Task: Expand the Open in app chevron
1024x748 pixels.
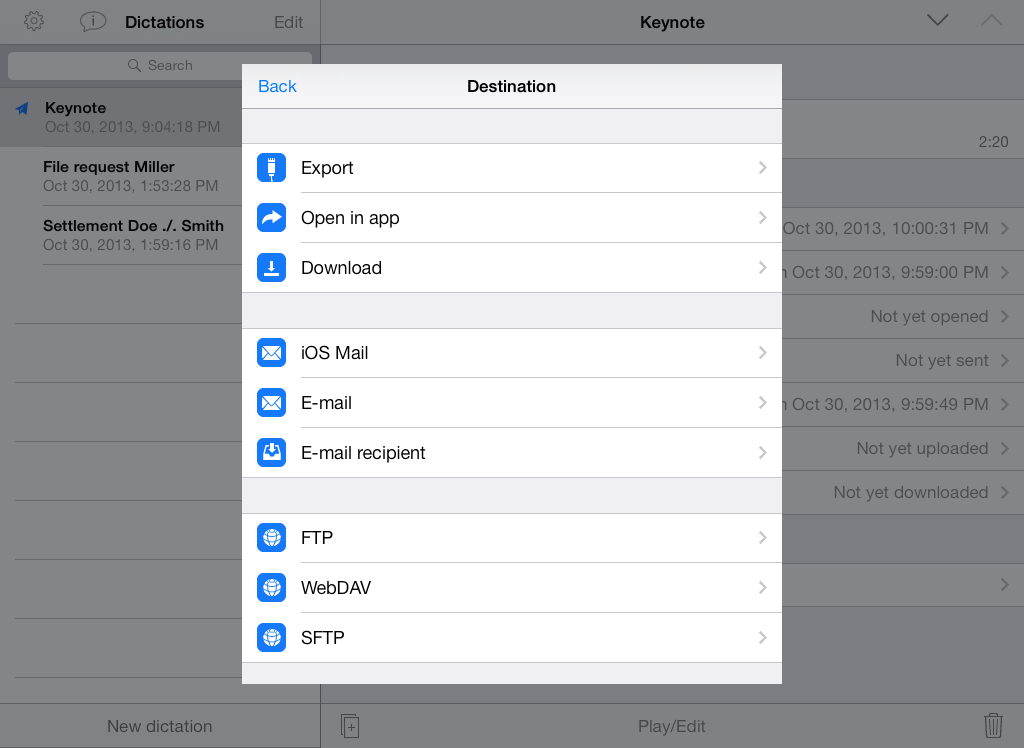Action: [x=762, y=218]
